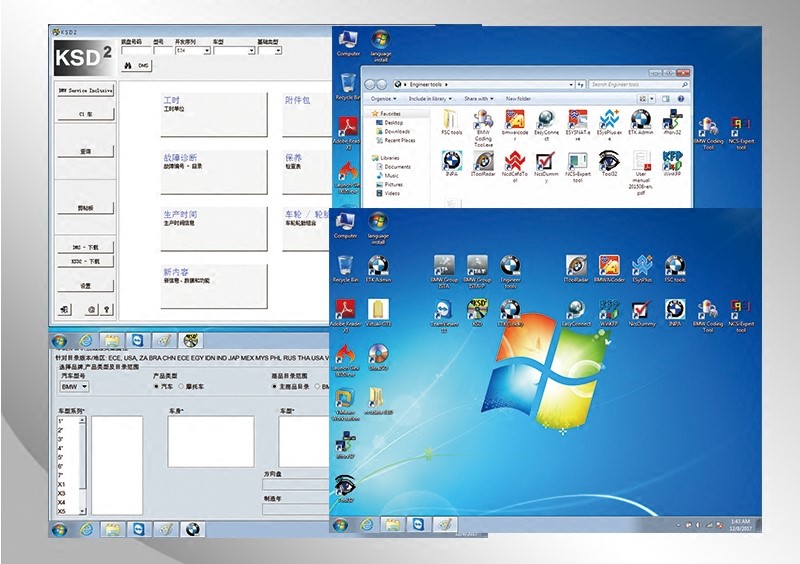Open the User manual PDF file
Viewport: 800px width, 564px height.
(x=641, y=173)
